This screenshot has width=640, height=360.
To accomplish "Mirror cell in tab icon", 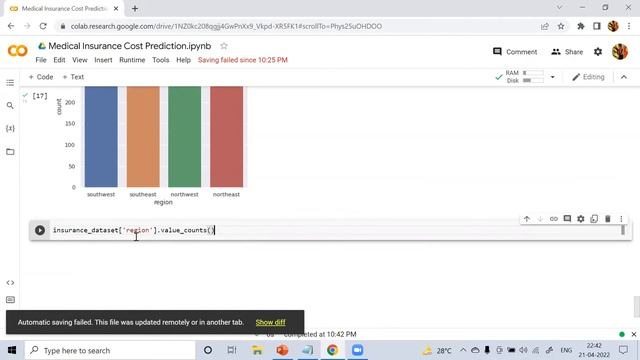I will click(x=594, y=219).
